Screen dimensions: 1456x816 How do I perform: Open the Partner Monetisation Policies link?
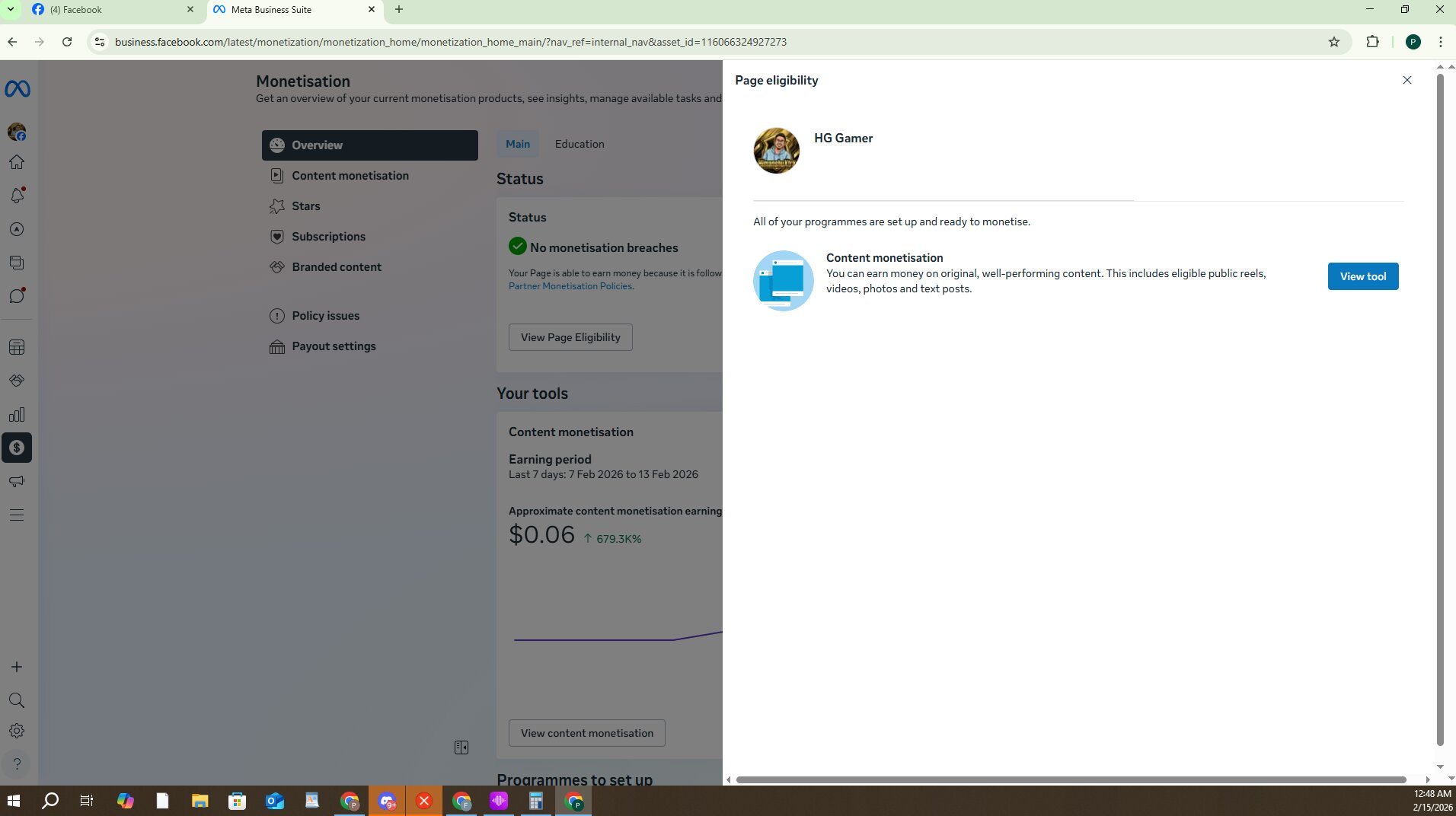570,286
